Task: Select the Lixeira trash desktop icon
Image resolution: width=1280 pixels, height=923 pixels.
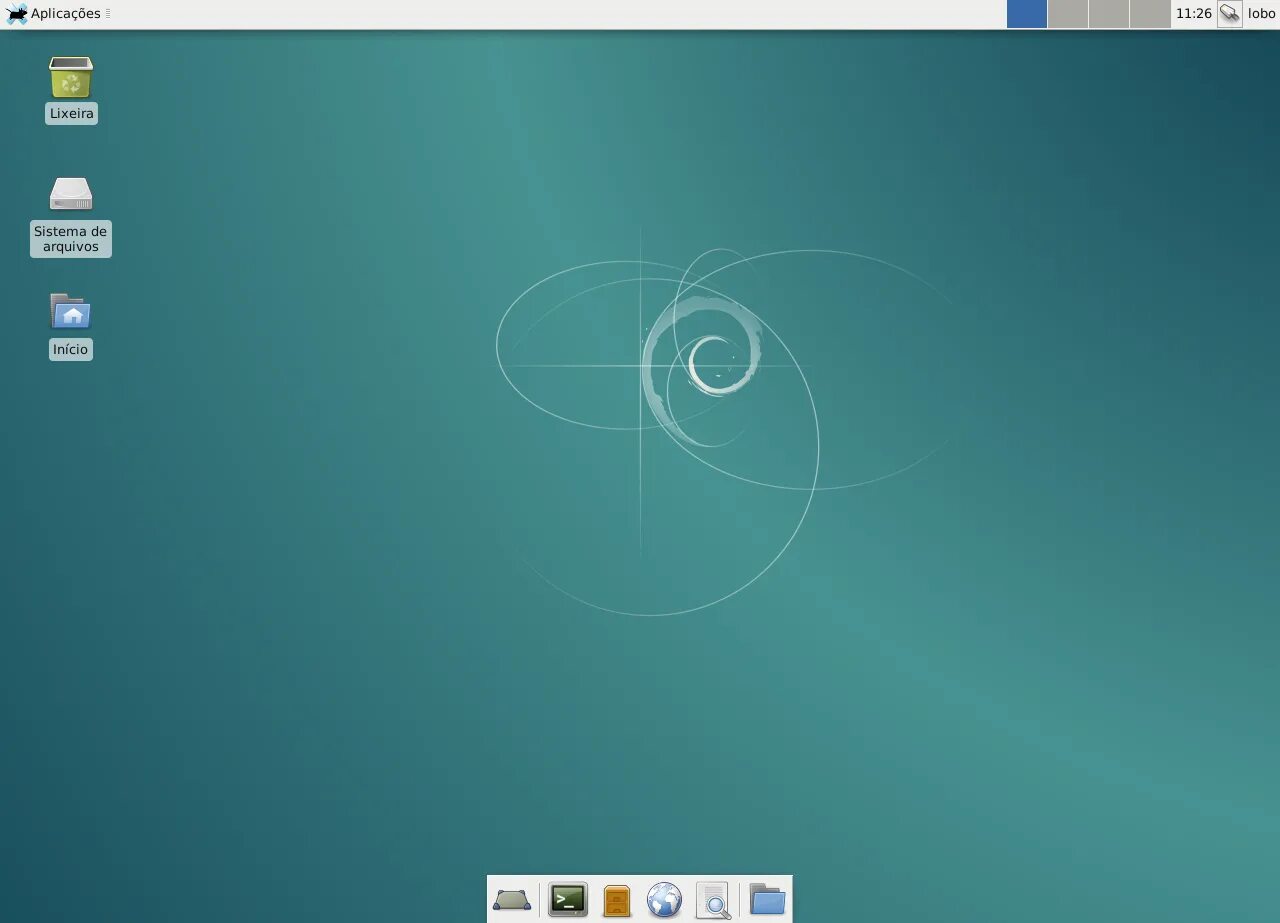Action: [71, 77]
